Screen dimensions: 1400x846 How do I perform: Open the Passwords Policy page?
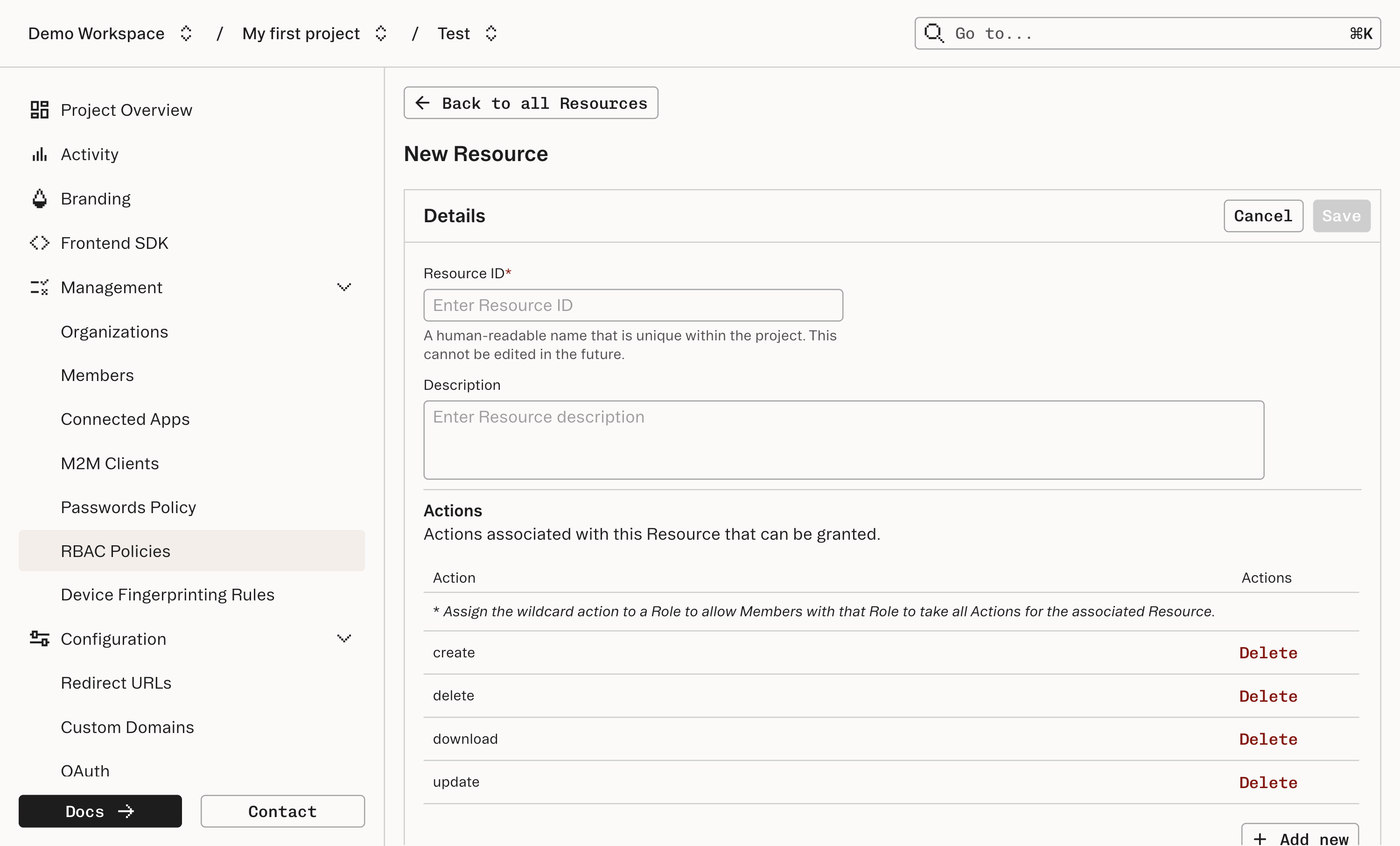(x=128, y=507)
